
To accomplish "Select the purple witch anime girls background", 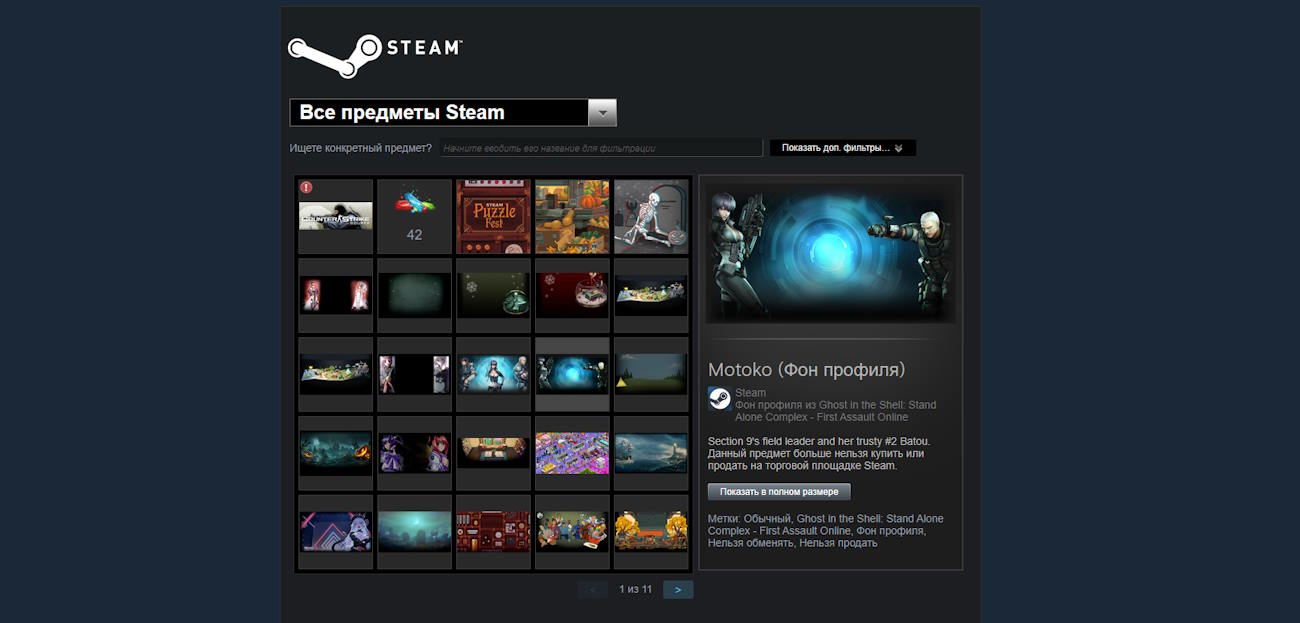I will (415, 453).
